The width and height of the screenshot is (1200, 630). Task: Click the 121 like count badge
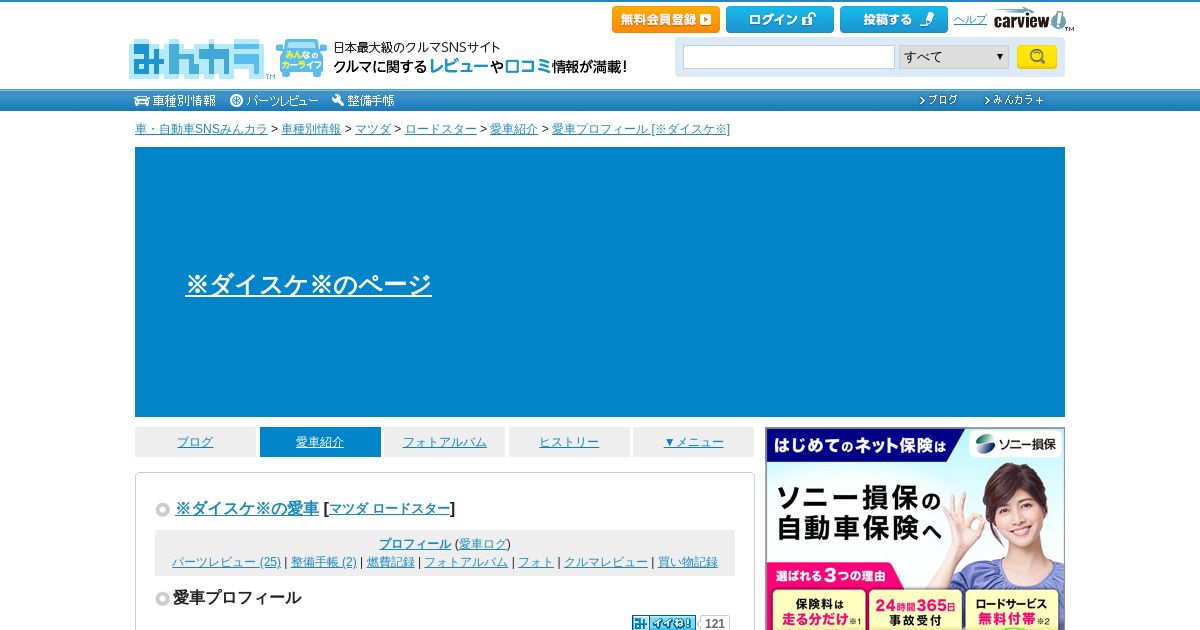pyautogui.click(x=714, y=623)
